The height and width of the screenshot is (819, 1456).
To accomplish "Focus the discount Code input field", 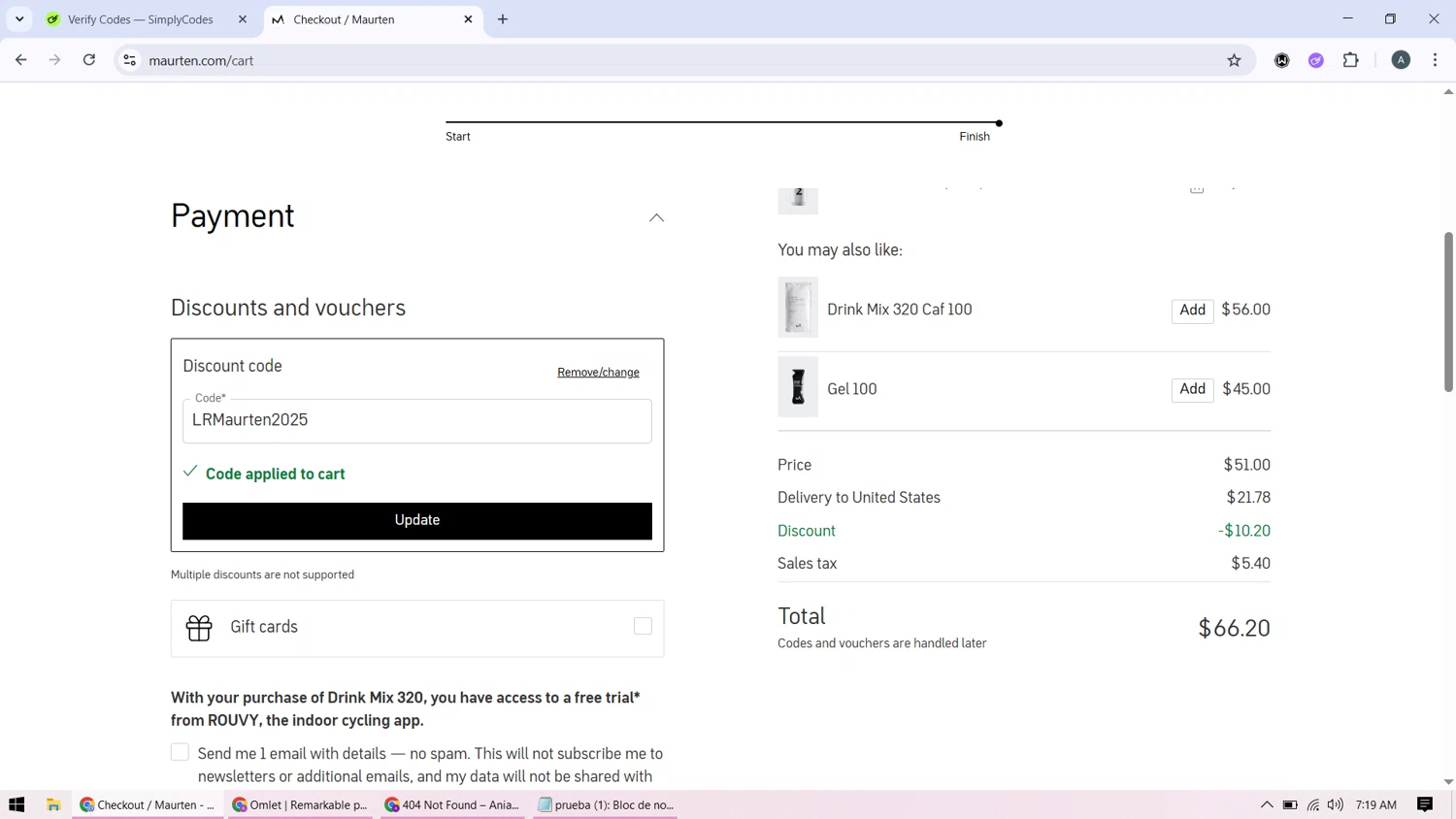I will click(x=417, y=420).
